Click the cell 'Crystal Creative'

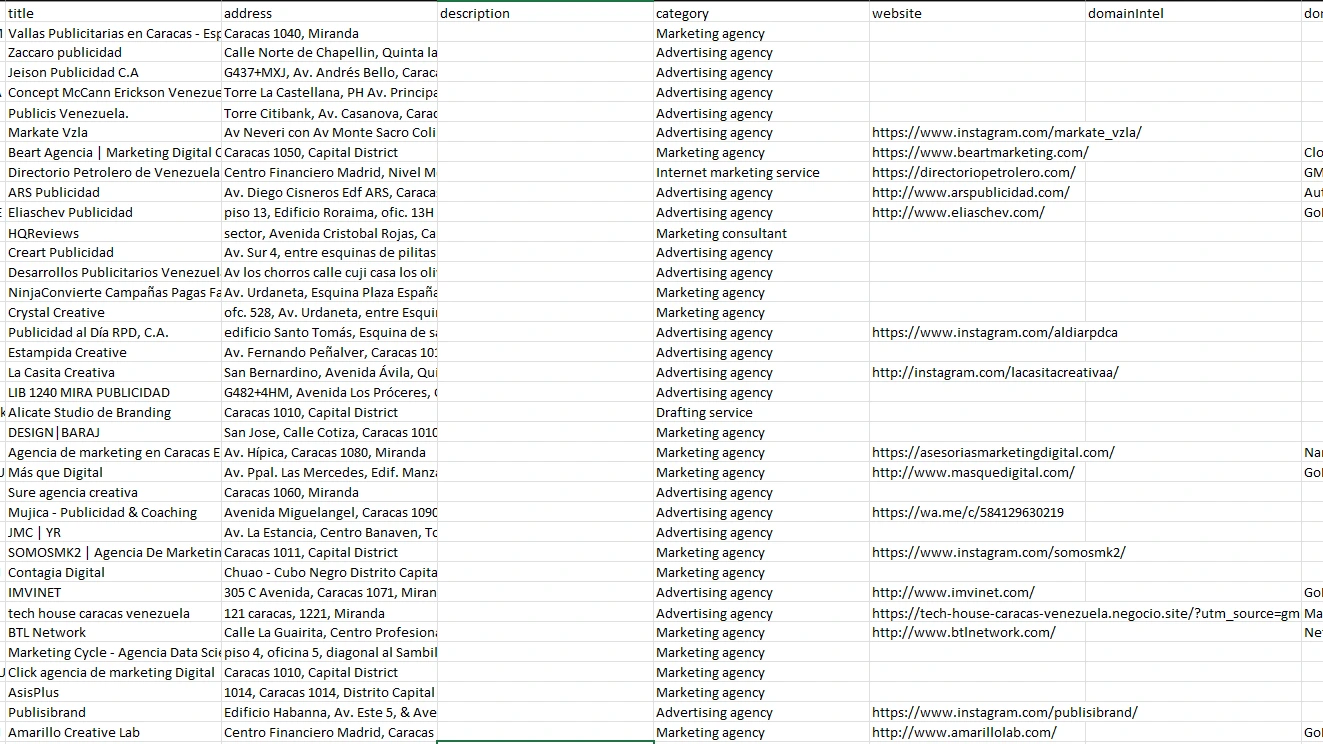[x=113, y=313]
